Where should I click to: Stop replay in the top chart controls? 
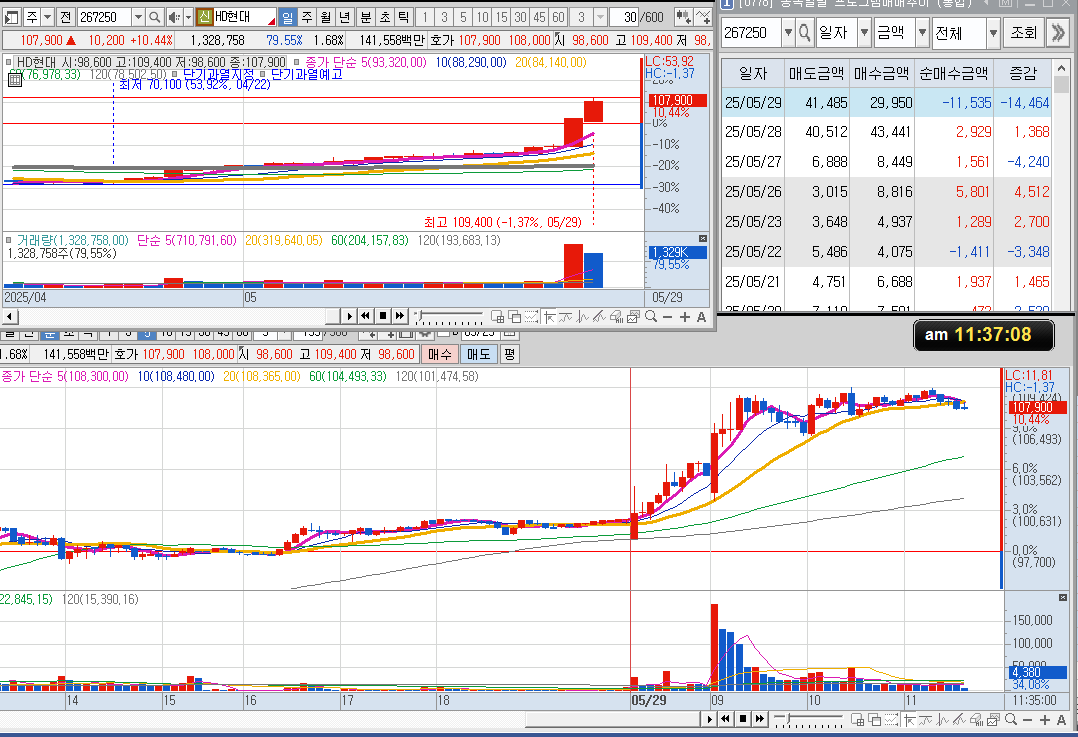coord(383,316)
